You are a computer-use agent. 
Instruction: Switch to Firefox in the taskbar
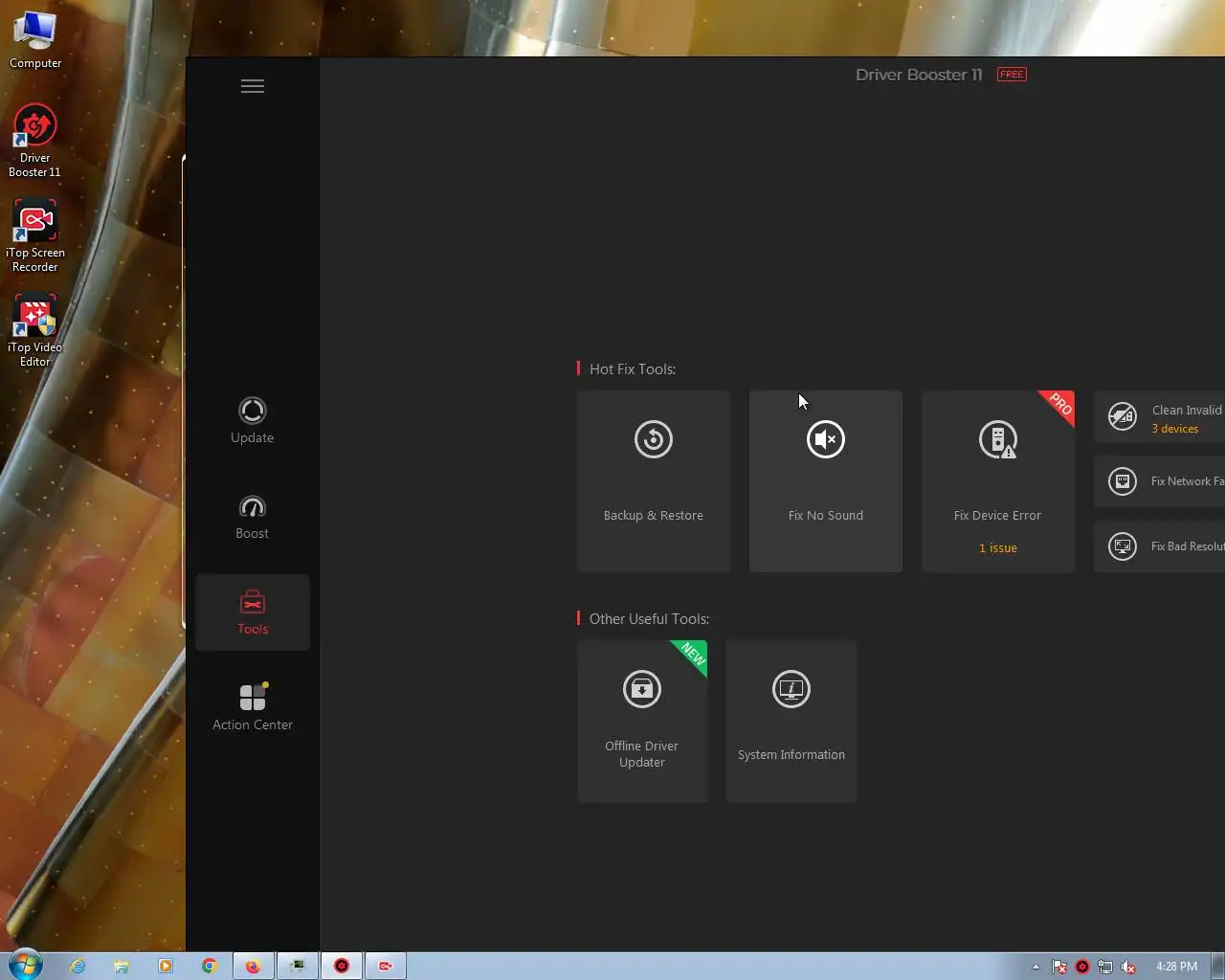pos(254,967)
